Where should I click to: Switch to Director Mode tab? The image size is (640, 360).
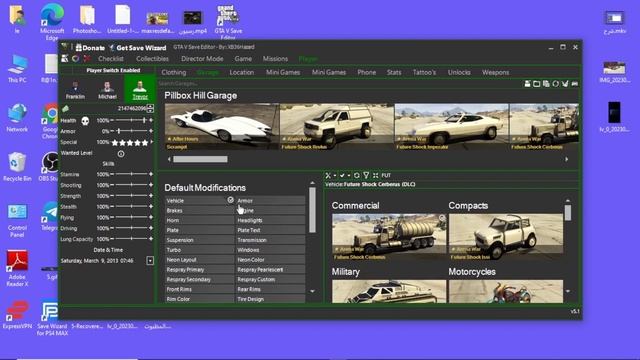tap(202, 59)
